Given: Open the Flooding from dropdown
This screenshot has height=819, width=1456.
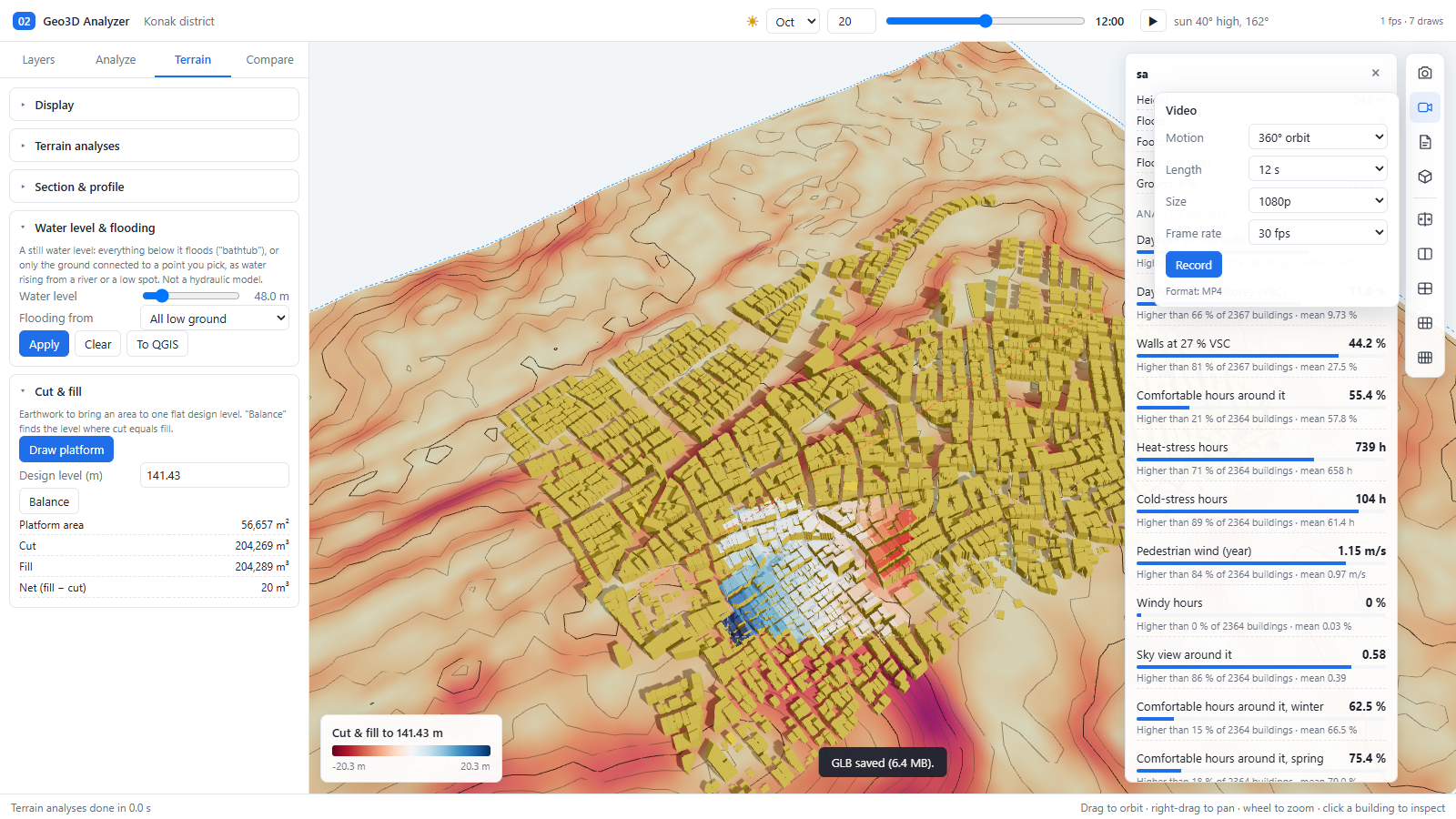Looking at the screenshot, I should pyautogui.click(x=215, y=318).
